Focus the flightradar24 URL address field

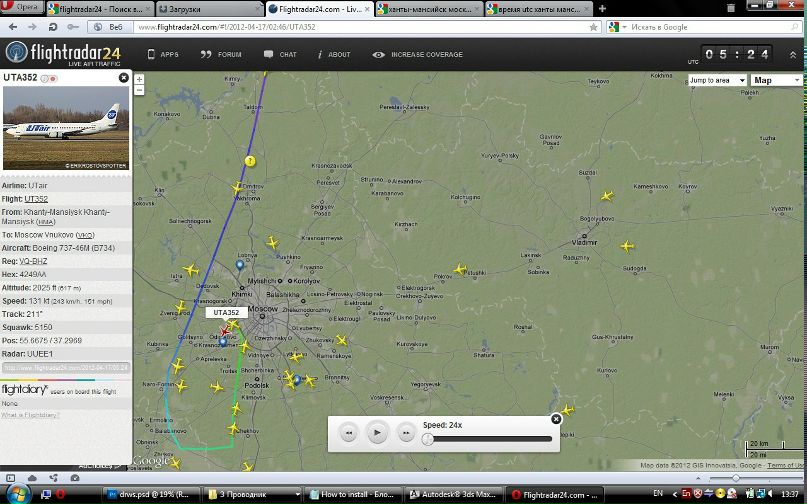[360, 27]
